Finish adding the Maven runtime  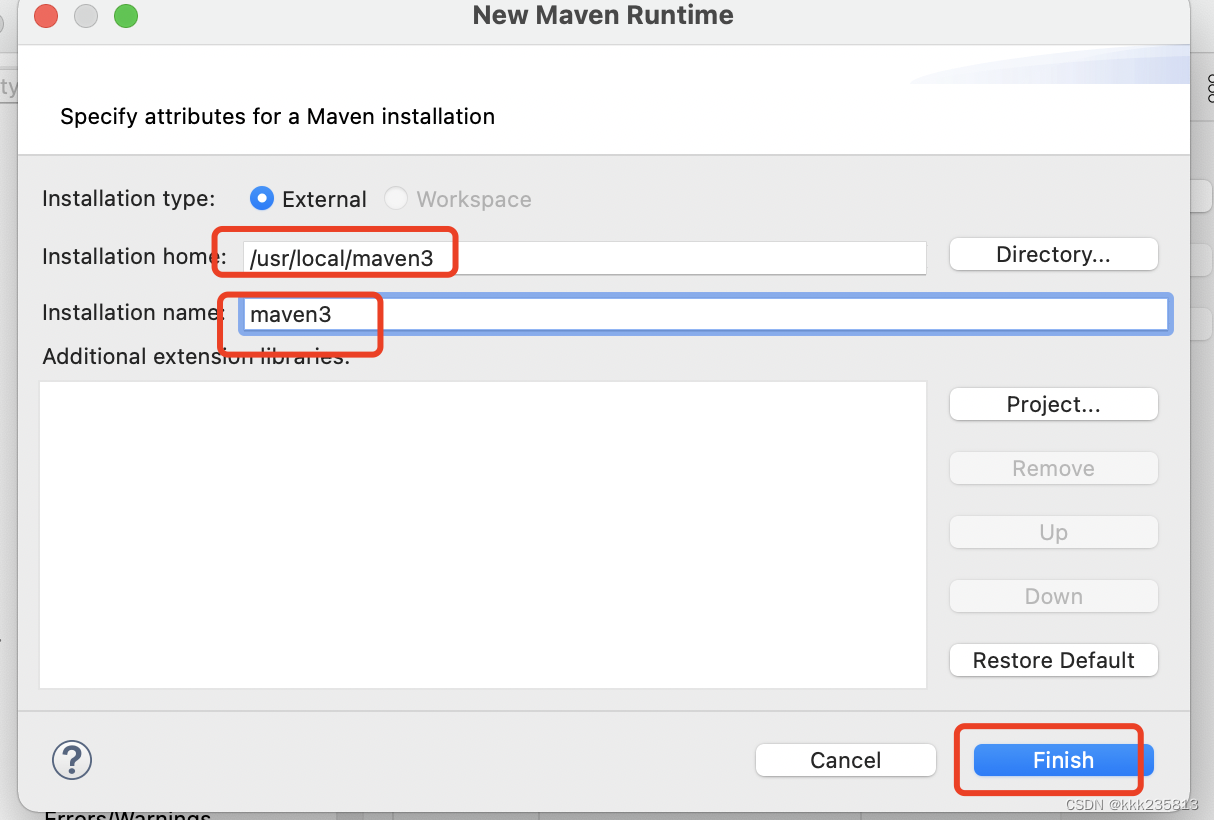pyautogui.click(x=1062, y=760)
